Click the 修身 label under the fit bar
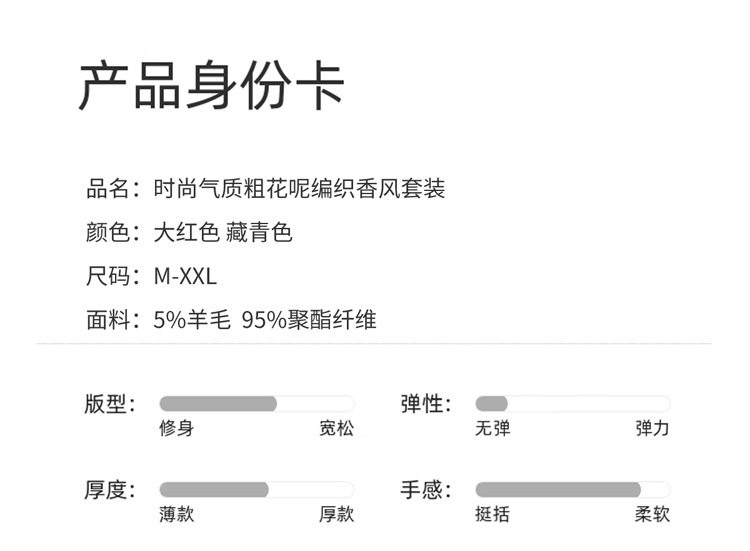Image resolution: width=750 pixels, height=551 pixels. pos(176,429)
